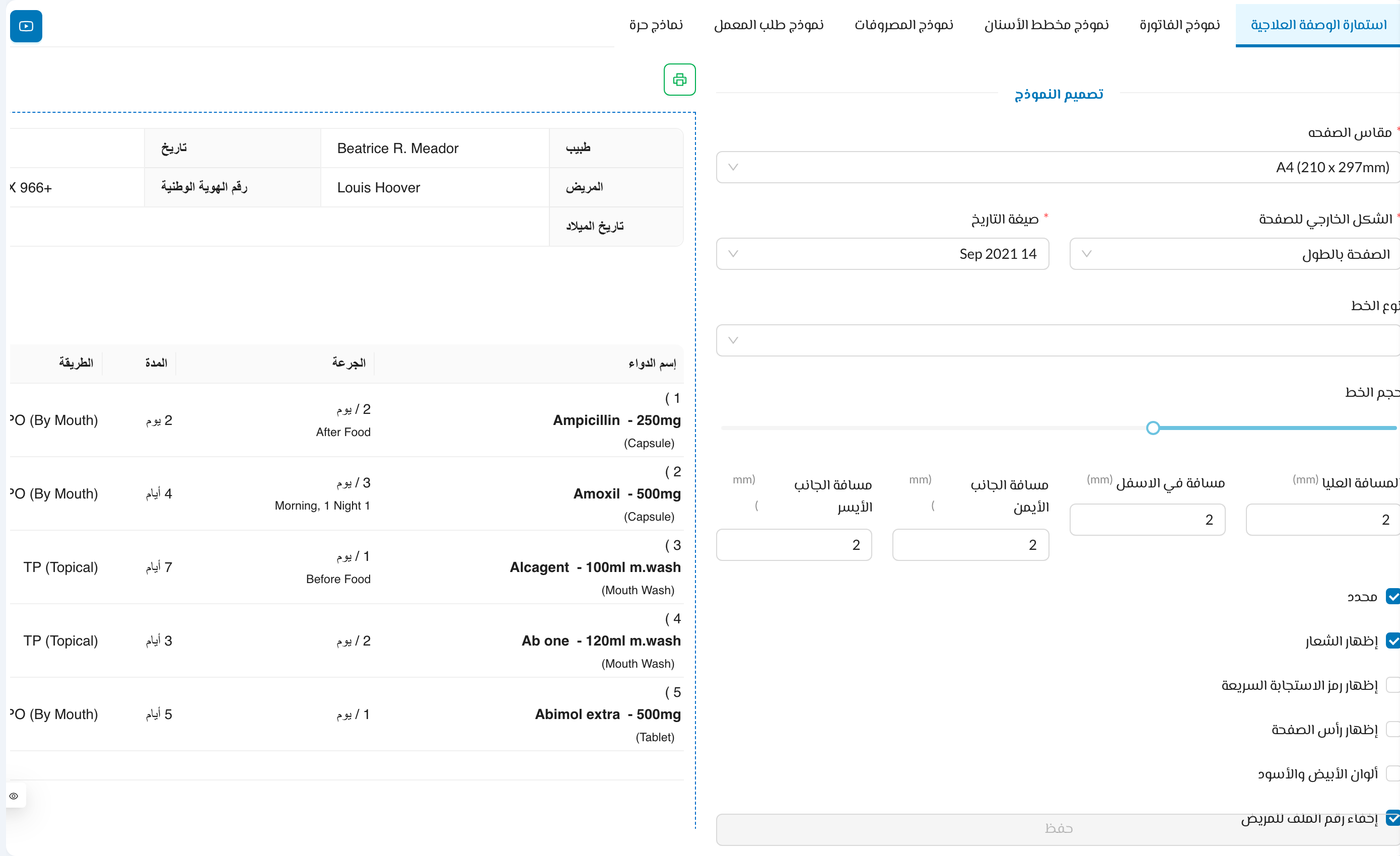Enable إظهار رمز الاستجابة السريعة checkbox
1400x856 pixels.
tap(1392, 685)
